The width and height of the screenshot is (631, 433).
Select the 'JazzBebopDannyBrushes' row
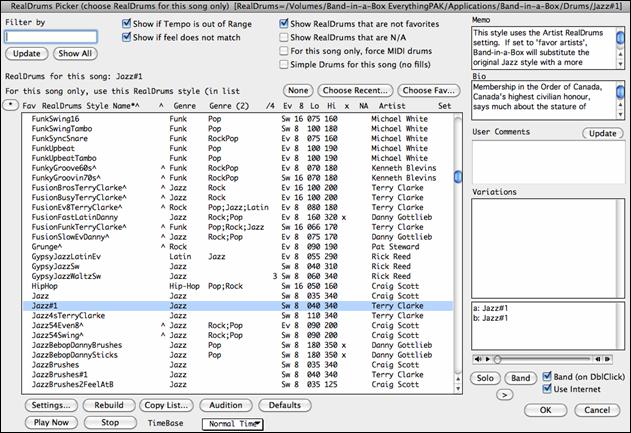coord(237,345)
